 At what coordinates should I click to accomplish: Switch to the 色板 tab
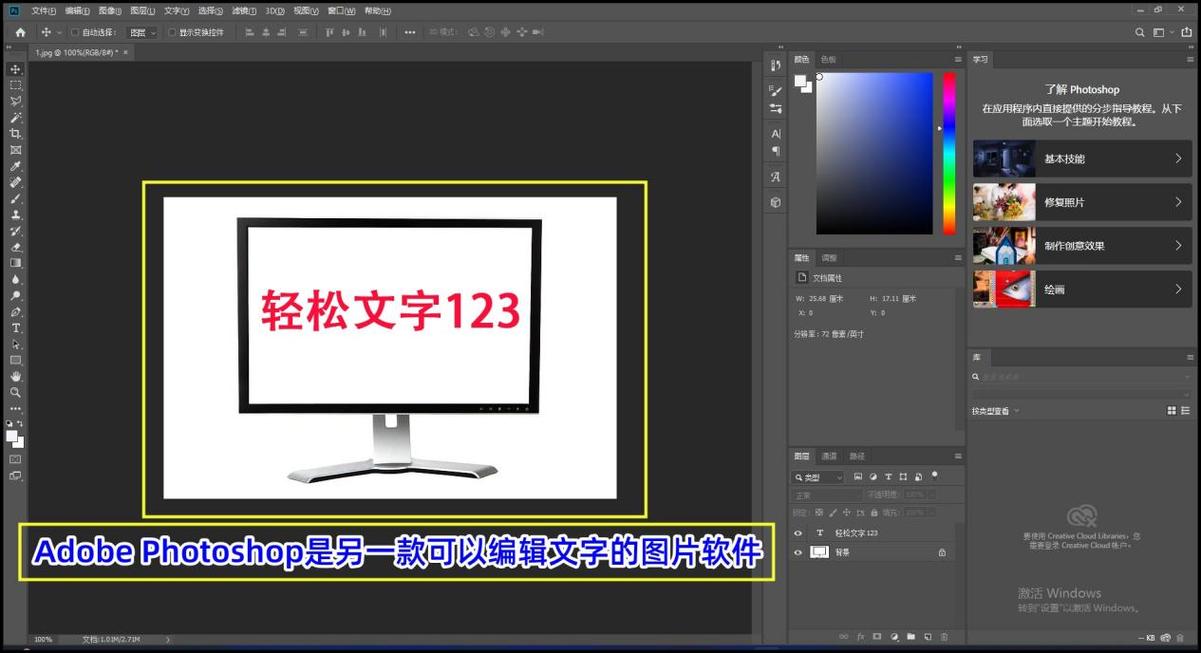828,59
